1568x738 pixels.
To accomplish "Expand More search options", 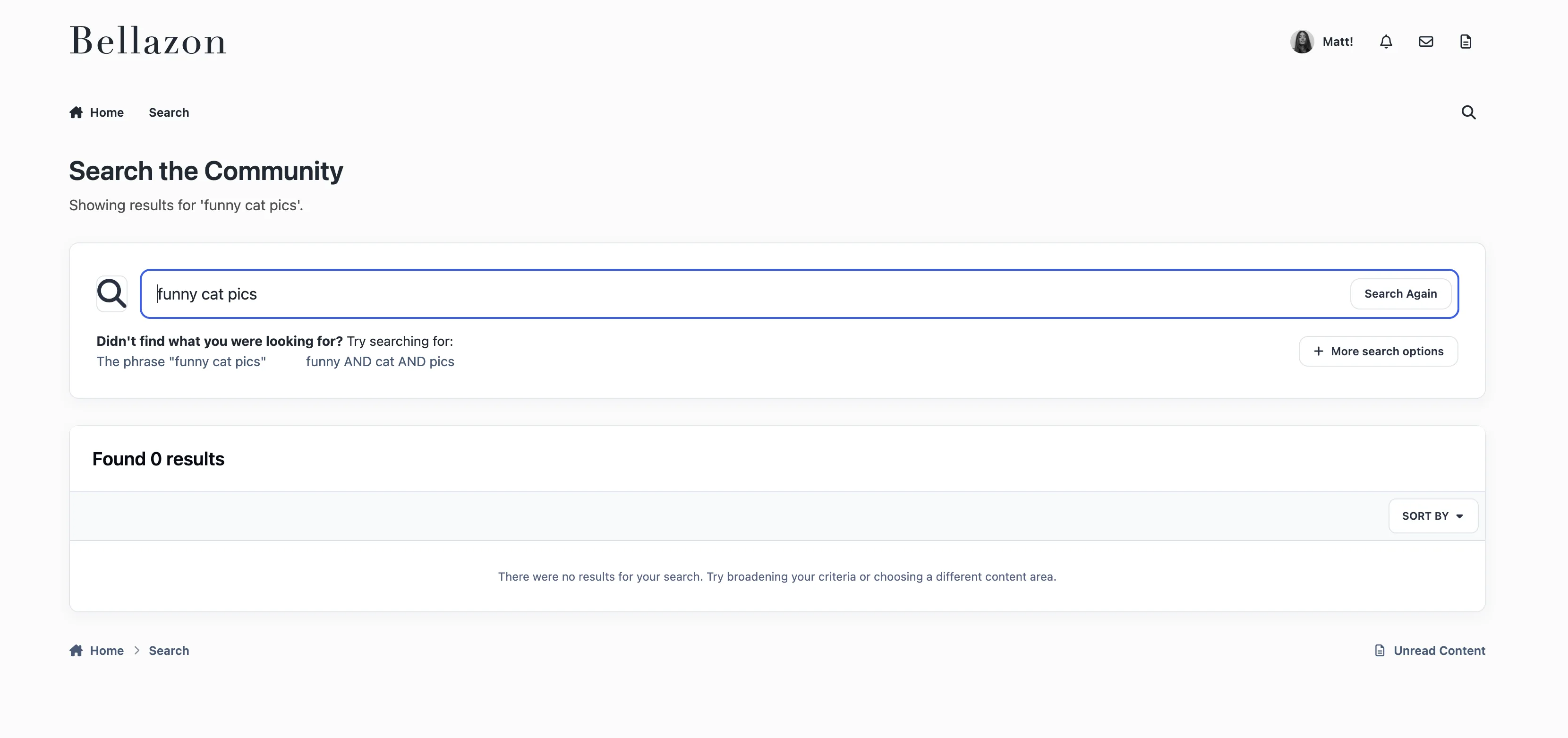I will click(x=1378, y=352).
